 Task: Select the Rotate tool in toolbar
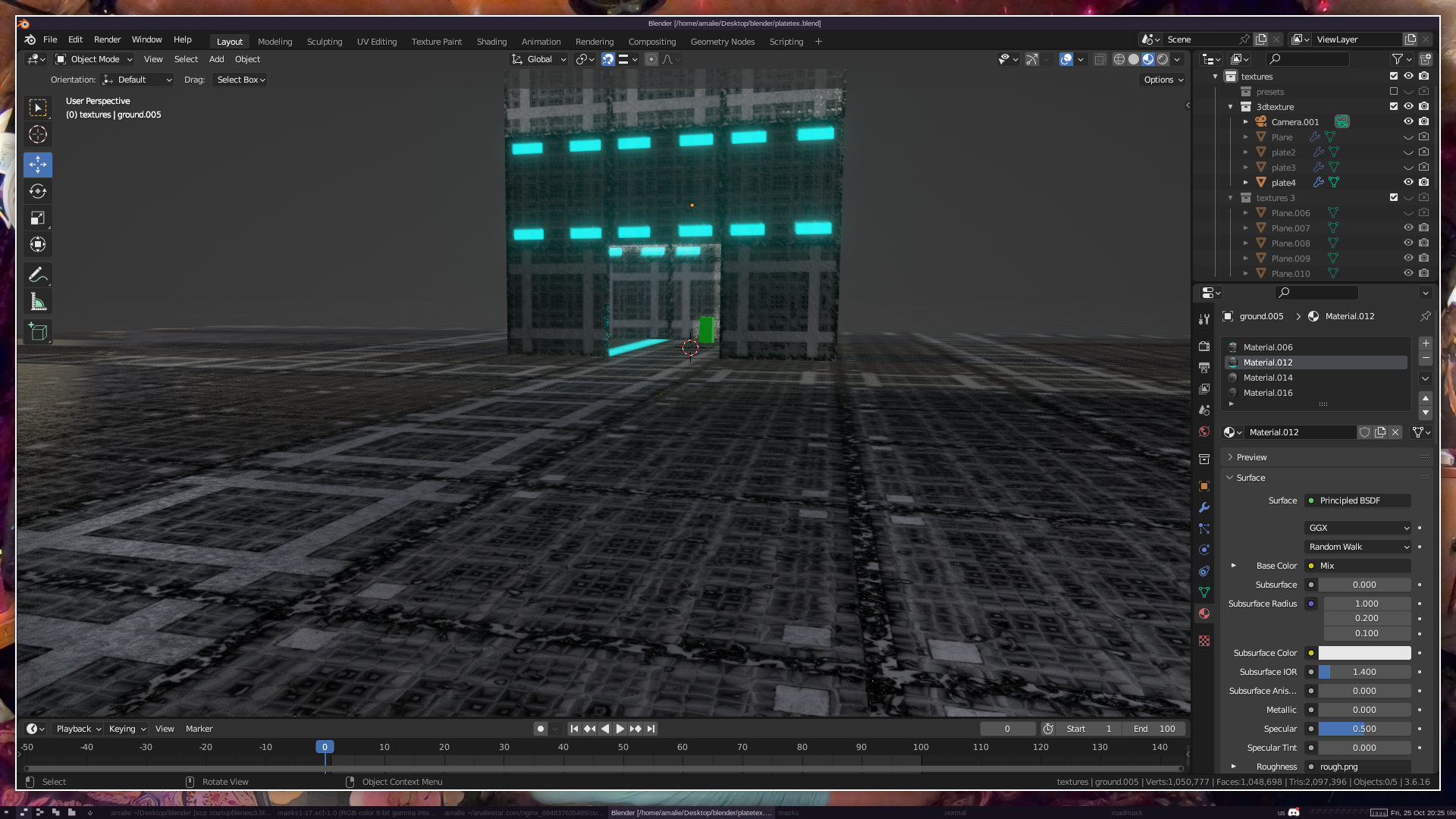[38, 192]
